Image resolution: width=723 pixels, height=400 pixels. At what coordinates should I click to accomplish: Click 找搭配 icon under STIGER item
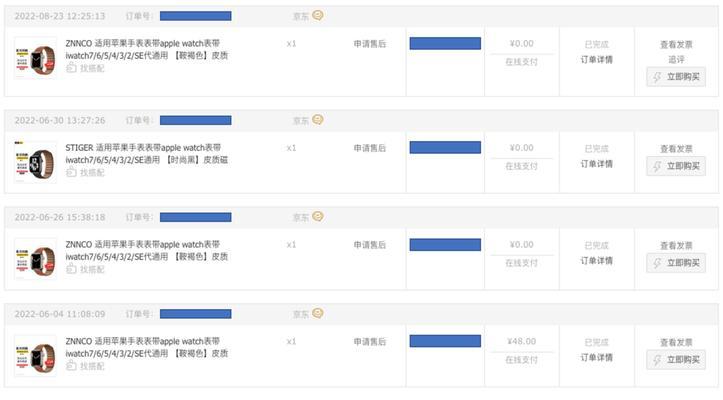click(x=71, y=173)
